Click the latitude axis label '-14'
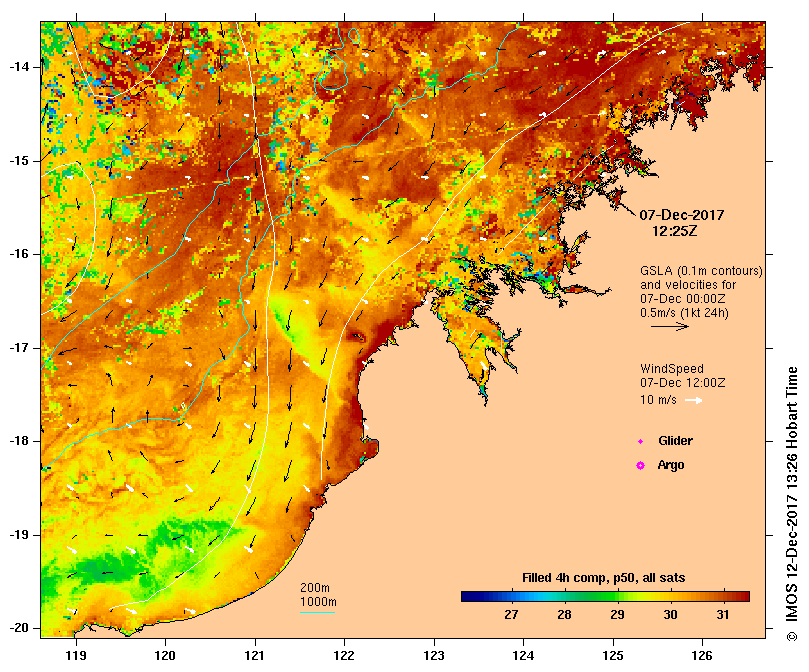The height and width of the screenshot is (672, 809). pyautogui.click(x=19, y=67)
